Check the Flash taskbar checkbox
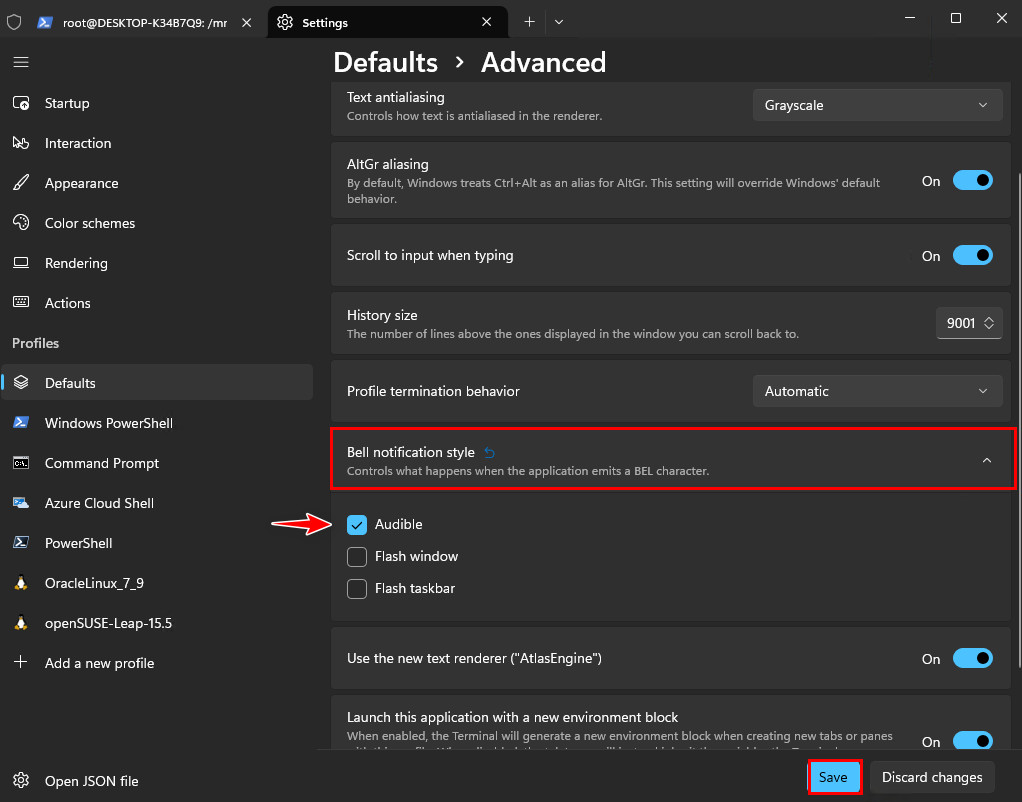 (x=357, y=589)
